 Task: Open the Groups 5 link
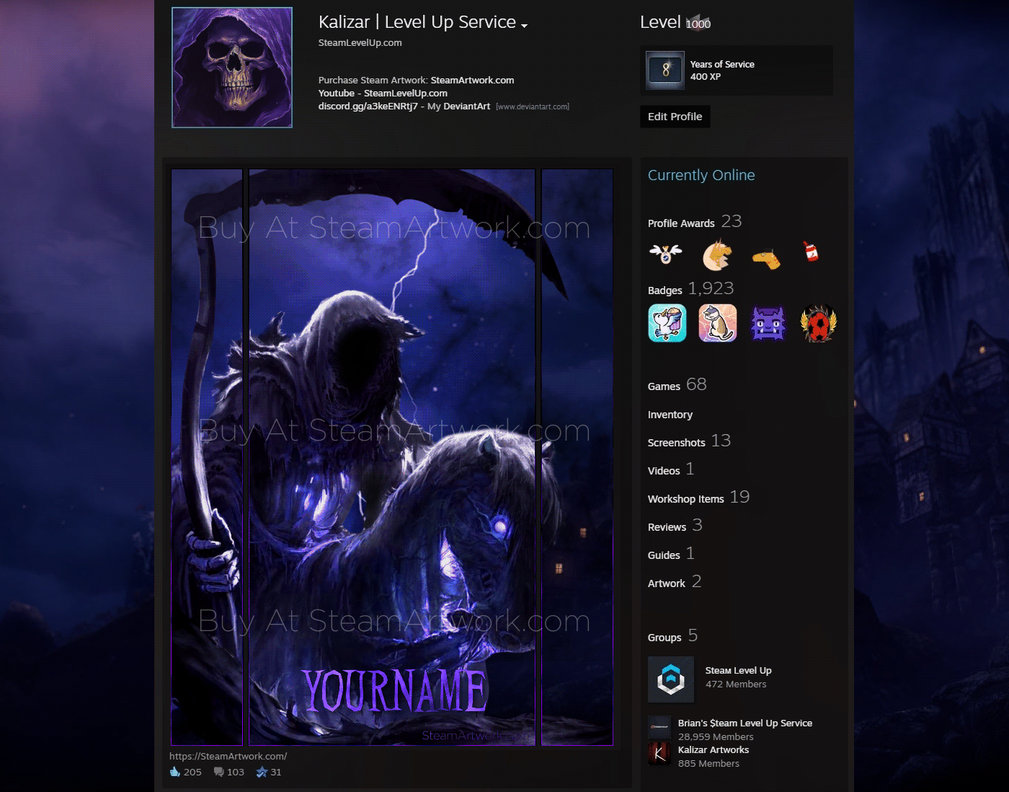click(x=672, y=636)
